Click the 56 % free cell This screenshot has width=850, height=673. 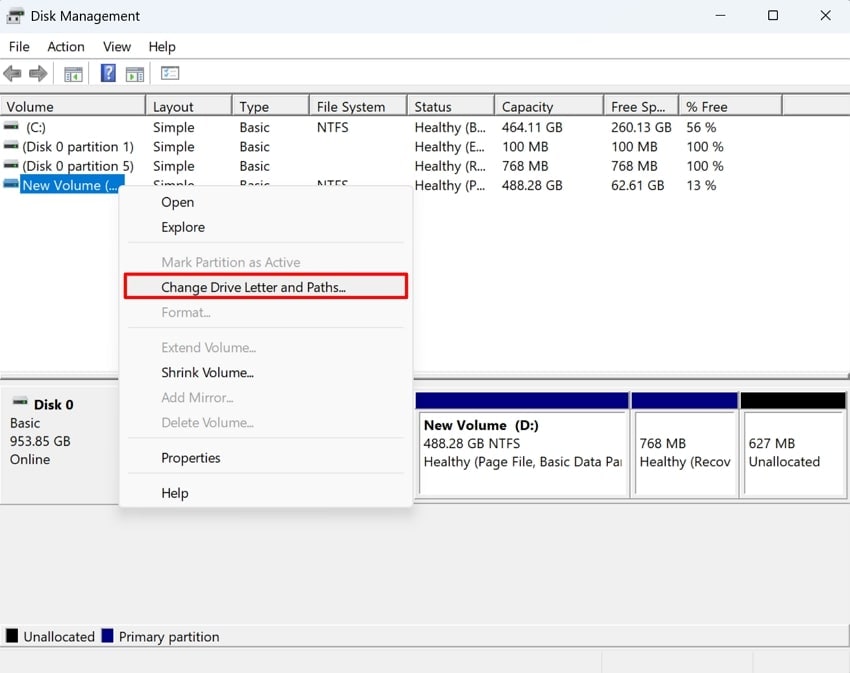point(701,127)
